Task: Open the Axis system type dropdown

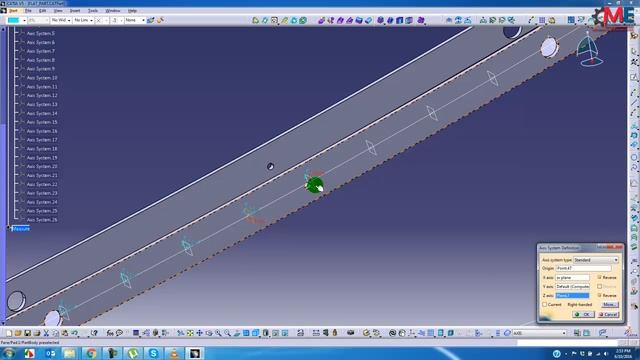Action: (x=596, y=260)
